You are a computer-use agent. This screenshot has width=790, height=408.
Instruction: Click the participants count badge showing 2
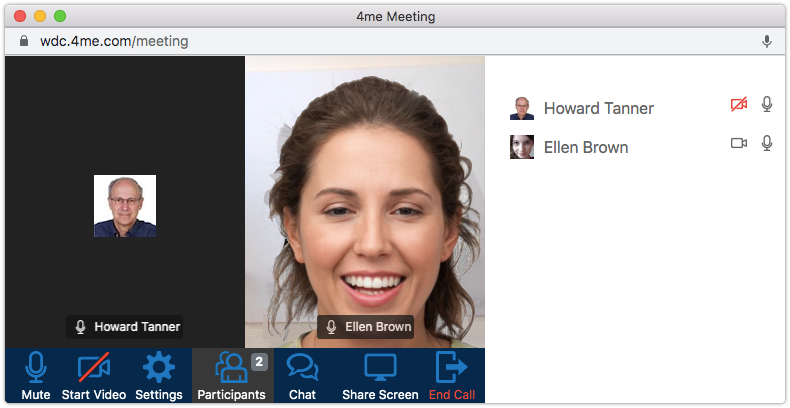coord(259,362)
